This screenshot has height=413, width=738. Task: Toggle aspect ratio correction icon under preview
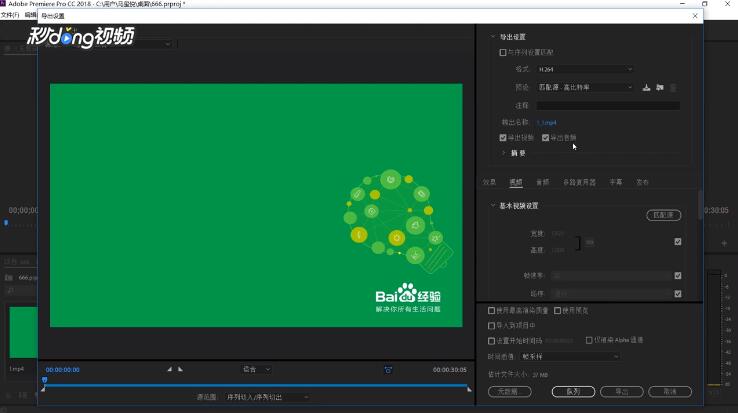point(388,370)
